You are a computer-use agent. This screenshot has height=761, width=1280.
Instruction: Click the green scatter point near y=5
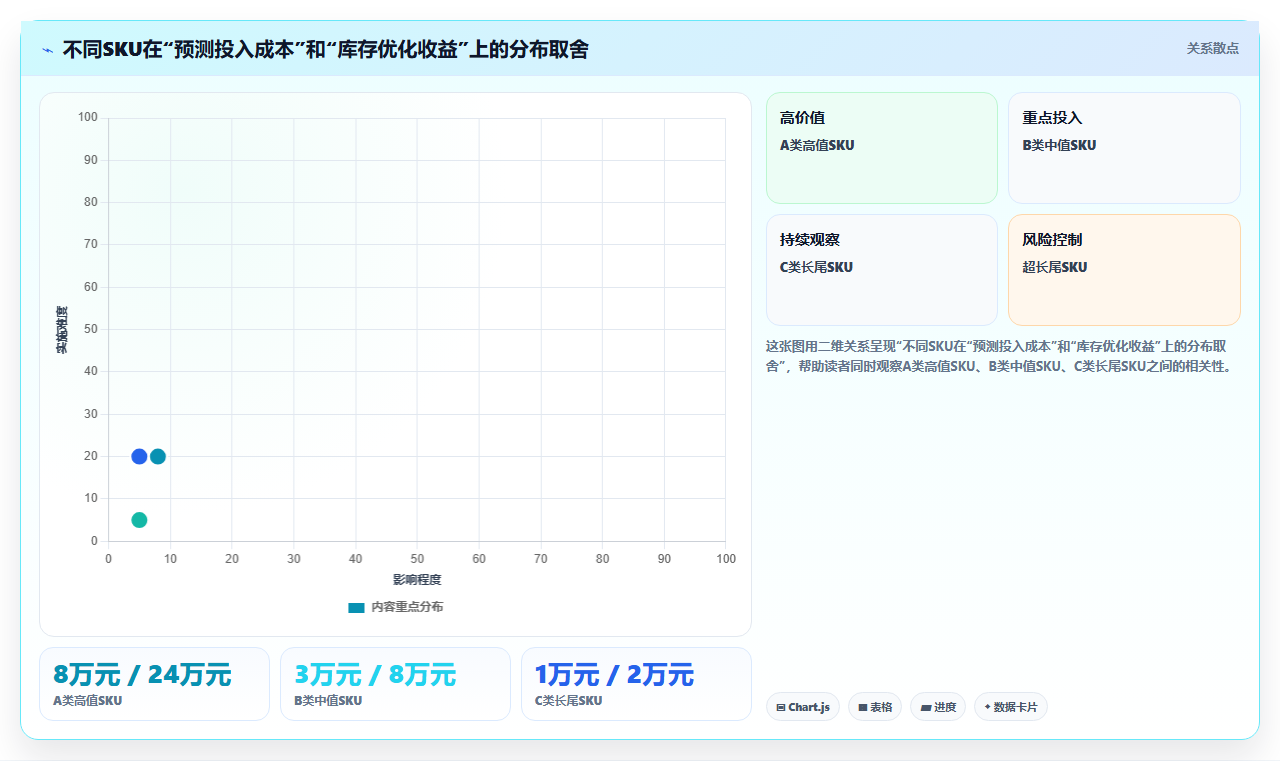(x=139, y=520)
